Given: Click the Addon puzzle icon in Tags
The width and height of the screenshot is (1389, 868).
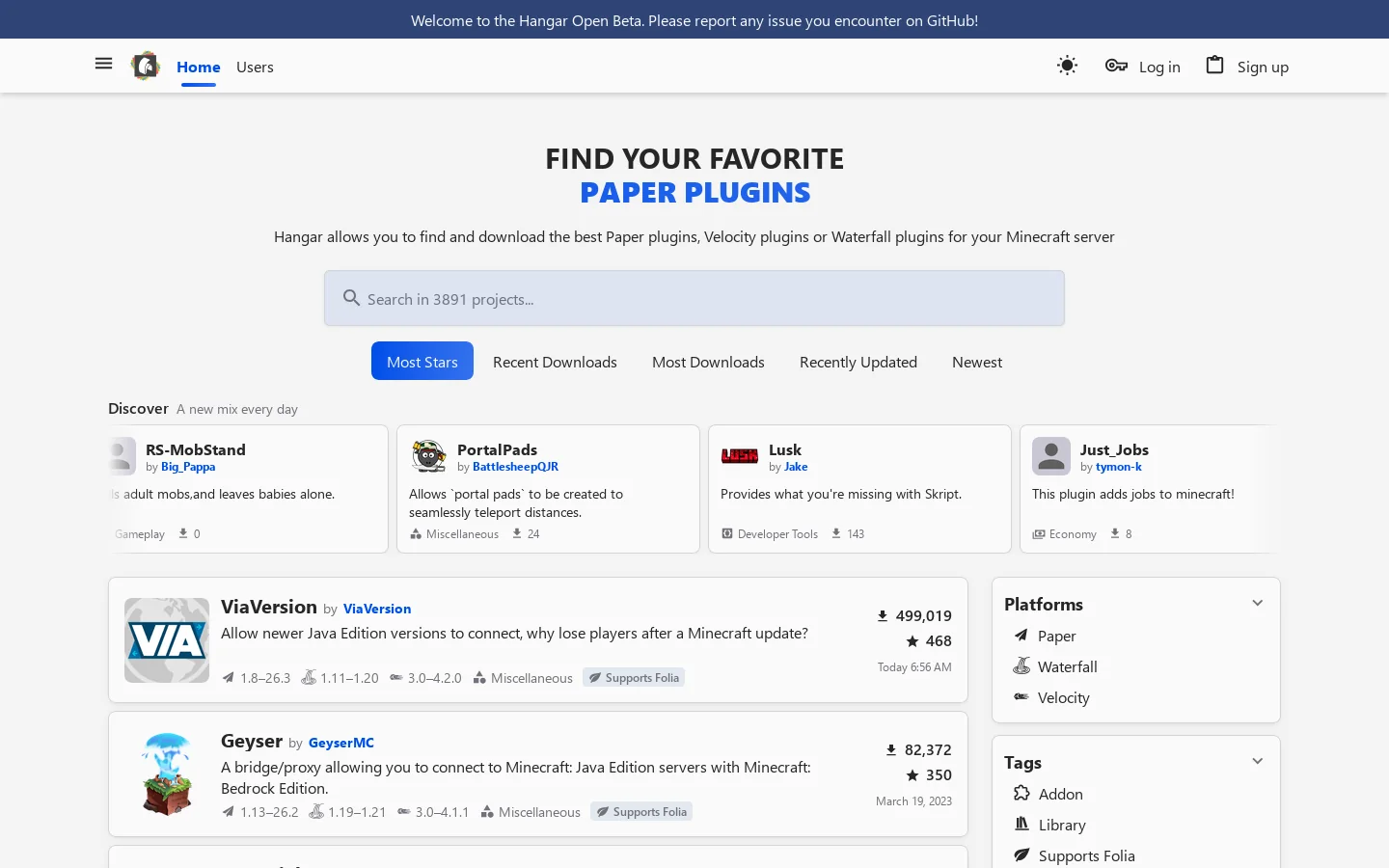Looking at the screenshot, I should pyautogui.click(x=1021, y=794).
